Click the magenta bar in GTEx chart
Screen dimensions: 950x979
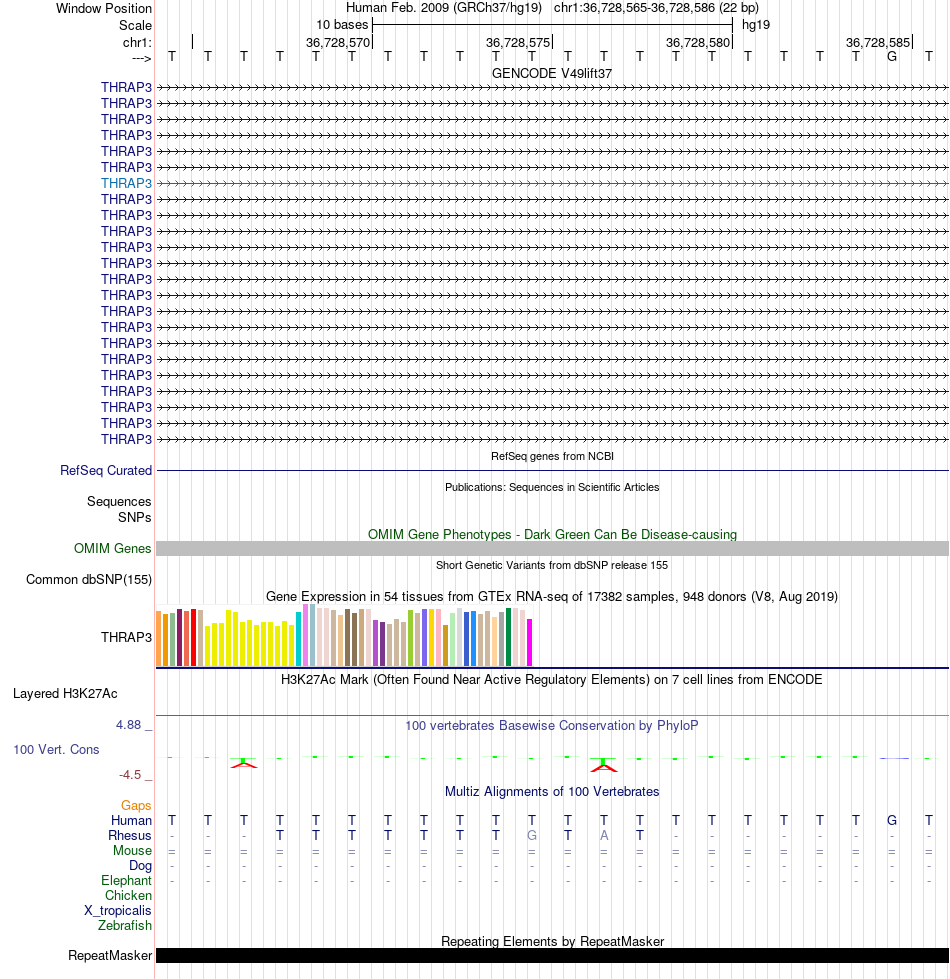530,642
